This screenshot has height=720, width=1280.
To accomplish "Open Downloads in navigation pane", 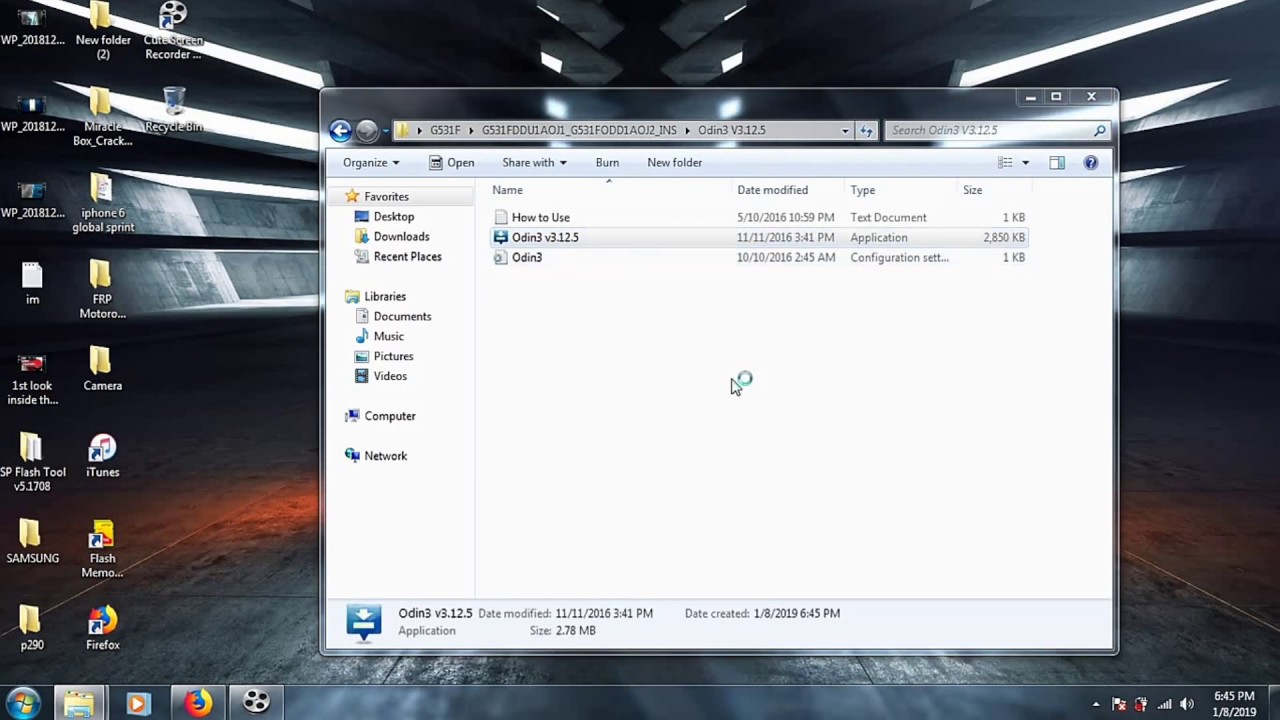I will (x=401, y=237).
